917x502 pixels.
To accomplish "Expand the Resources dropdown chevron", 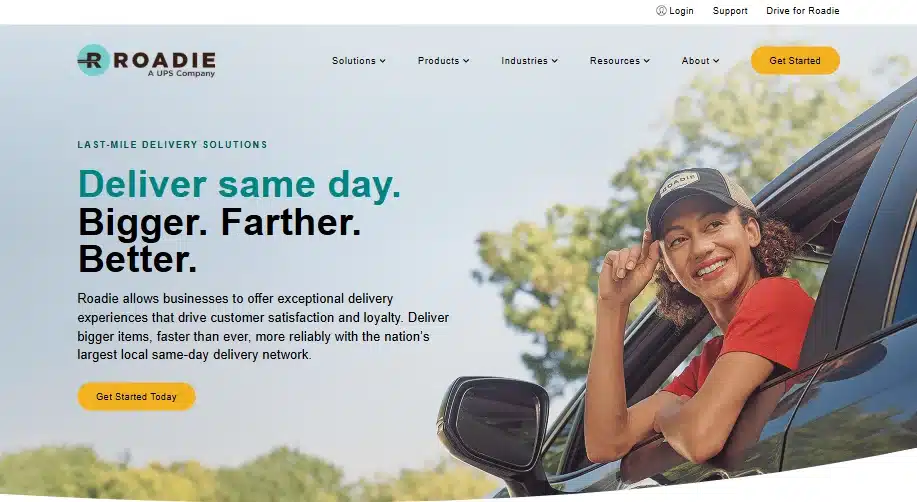I will pos(647,61).
